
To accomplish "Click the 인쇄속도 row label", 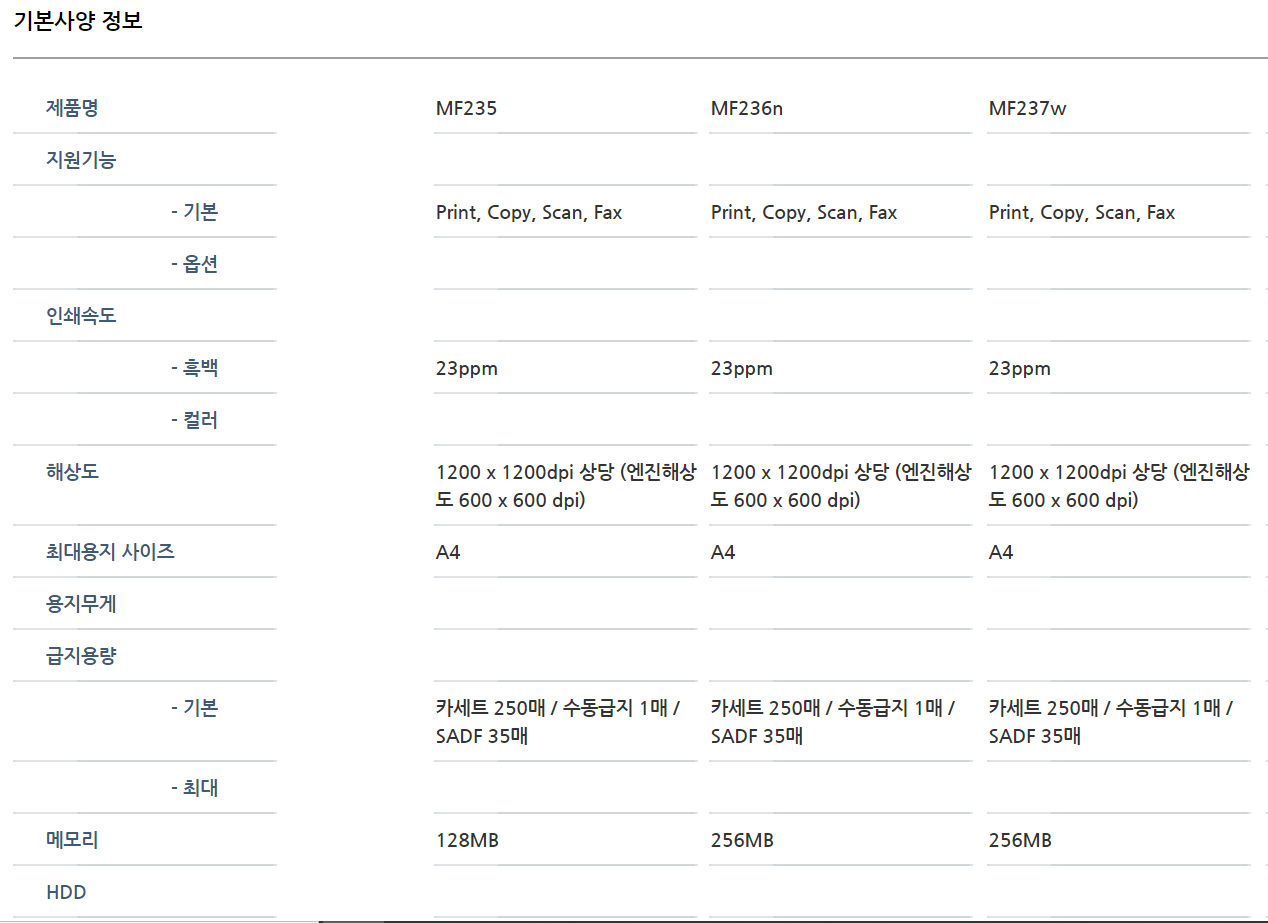I will click(81, 316).
